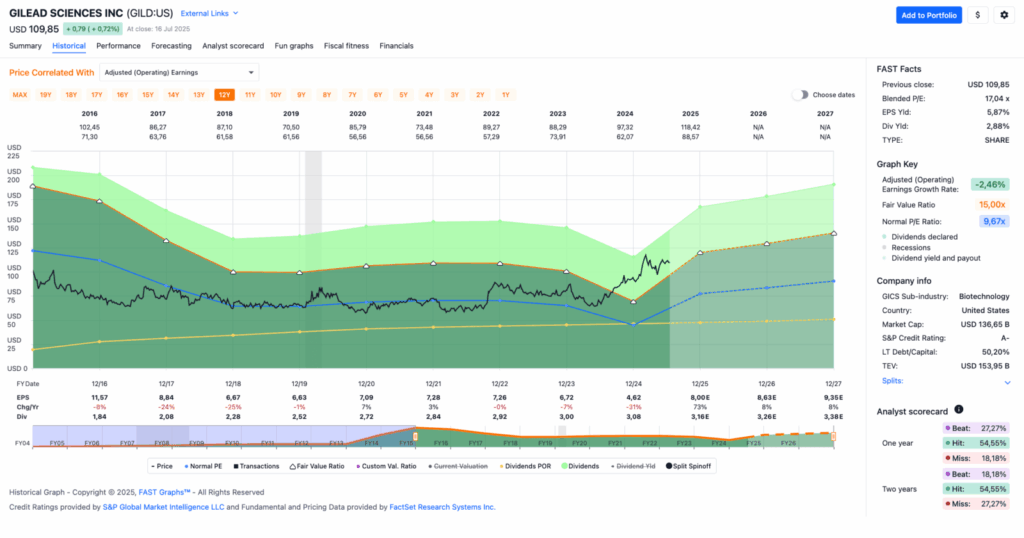Open the Analyst scorecard tab
Viewport: 1024px width, 538px height.
(x=233, y=46)
